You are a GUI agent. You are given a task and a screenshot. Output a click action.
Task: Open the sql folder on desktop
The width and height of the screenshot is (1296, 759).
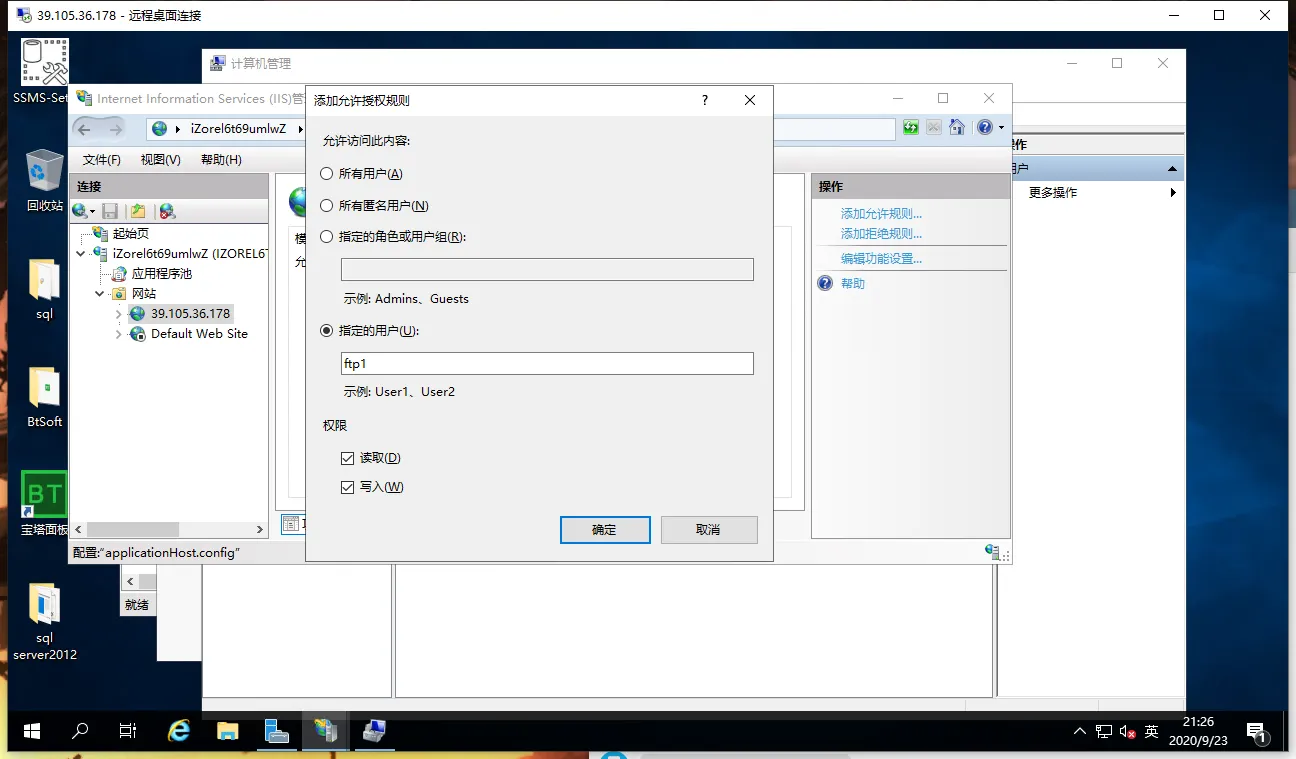(44, 288)
